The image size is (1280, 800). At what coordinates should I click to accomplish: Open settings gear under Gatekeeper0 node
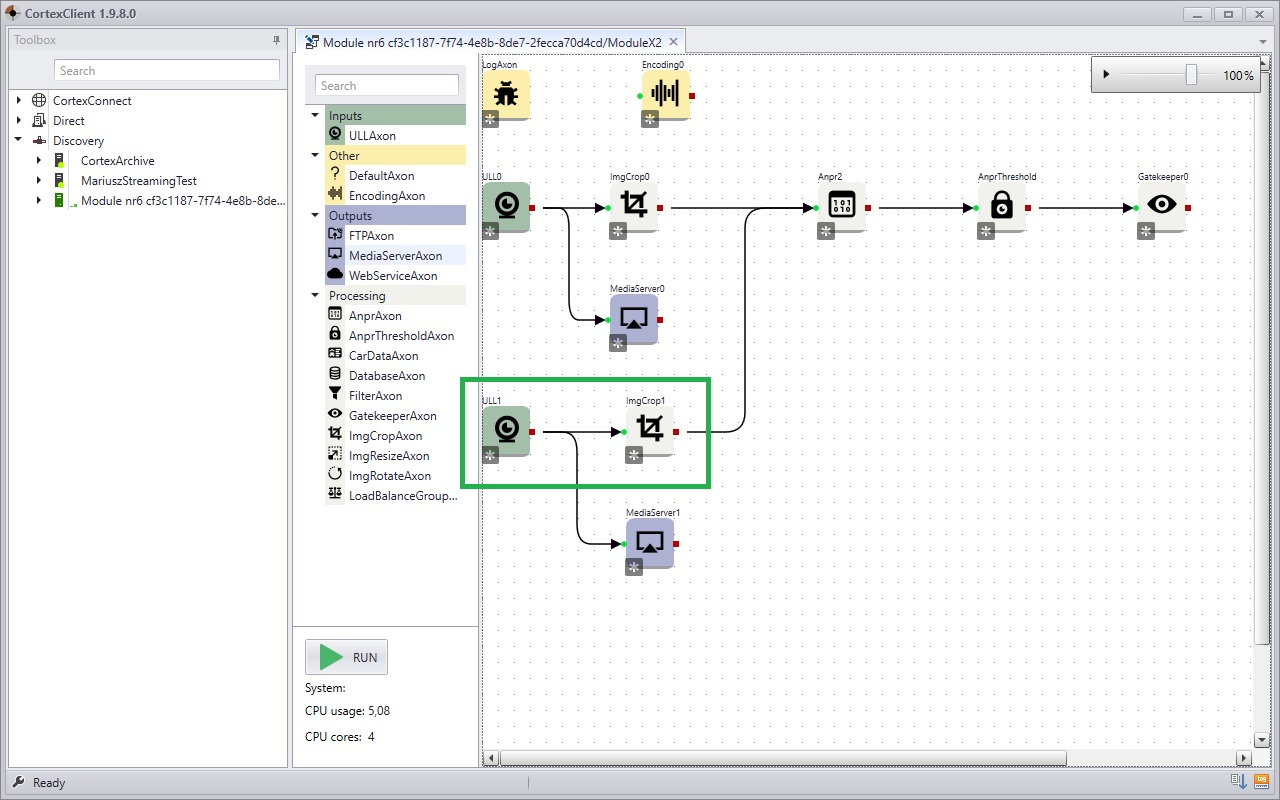[1146, 231]
